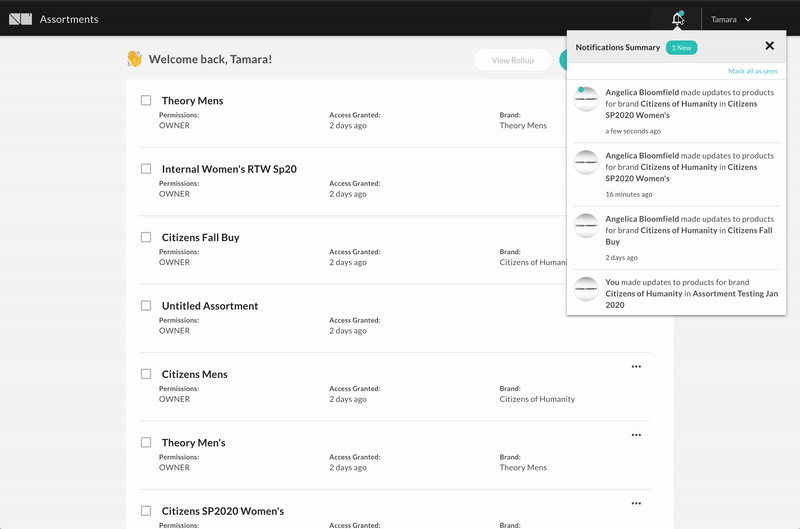Check the Citizens Mens checkbox
Viewport: 800px width, 529px height.
point(146,373)
